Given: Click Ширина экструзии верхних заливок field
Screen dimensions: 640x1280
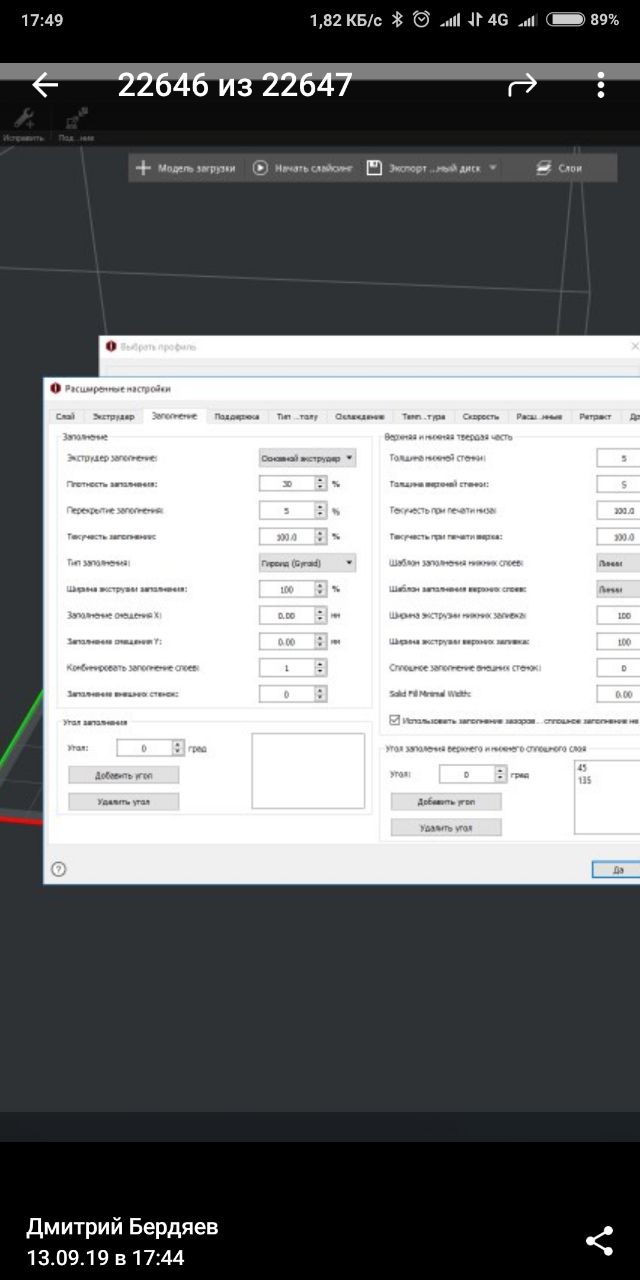Looking at the screenshot, I should coord(618,641).
